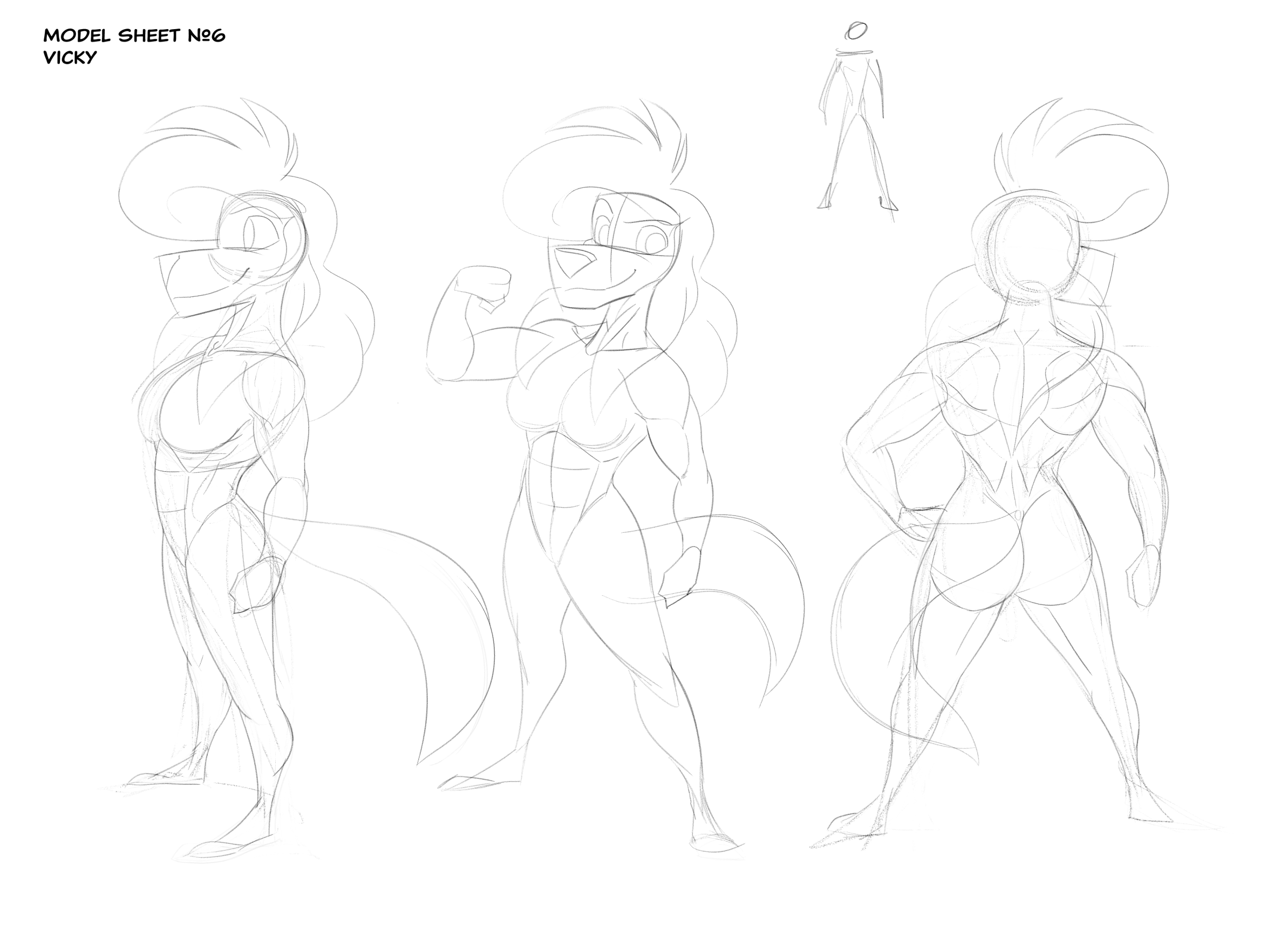Click the small oval head above the stick figure
The image size is (1288, 937).
click(856, 31)
